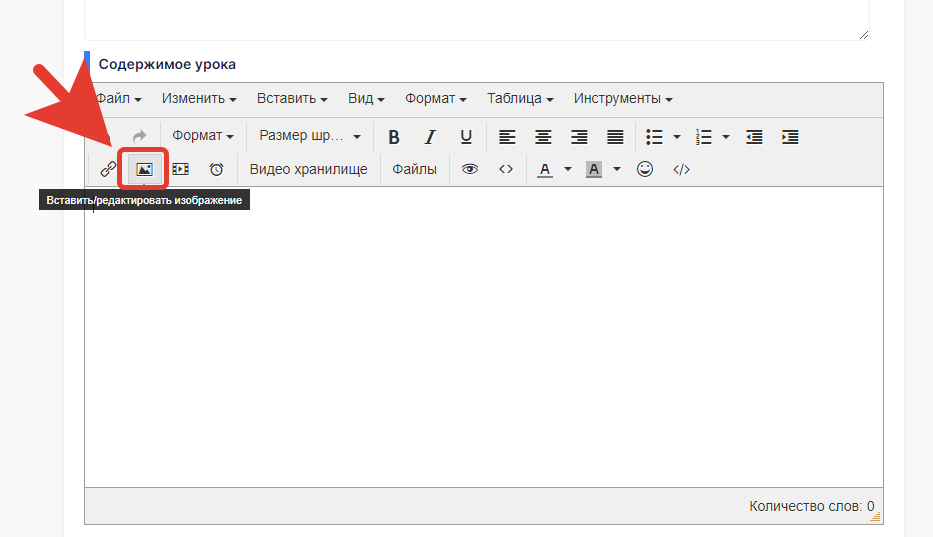The width and height of the screenshot is (933, 537).
Task: Open source code view with angle brackets icon
Action: coord(506,169)
